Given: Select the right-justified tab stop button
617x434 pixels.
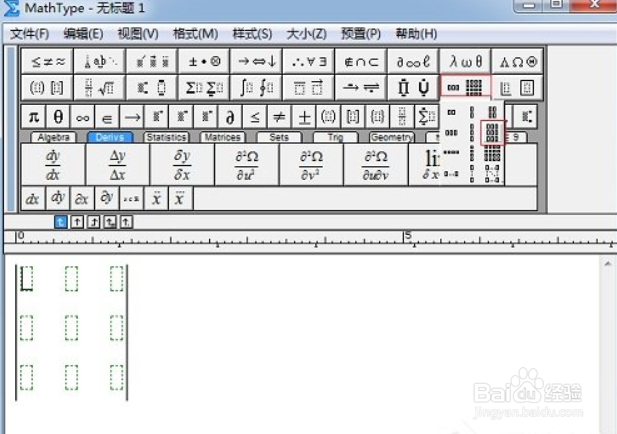Looking at the screenshot, I should [x=94, y=222].
